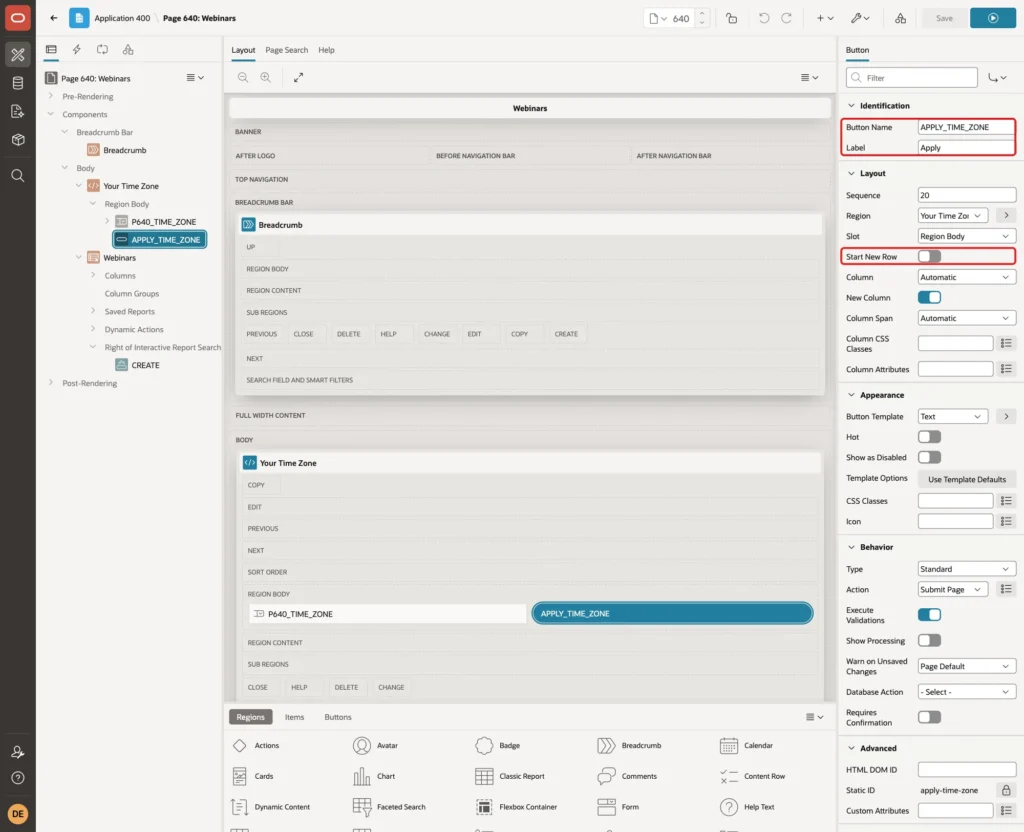Viewport: 1024px width, 832px height.
Task: Switch to Processing tab icon
Action: (103, 50)
